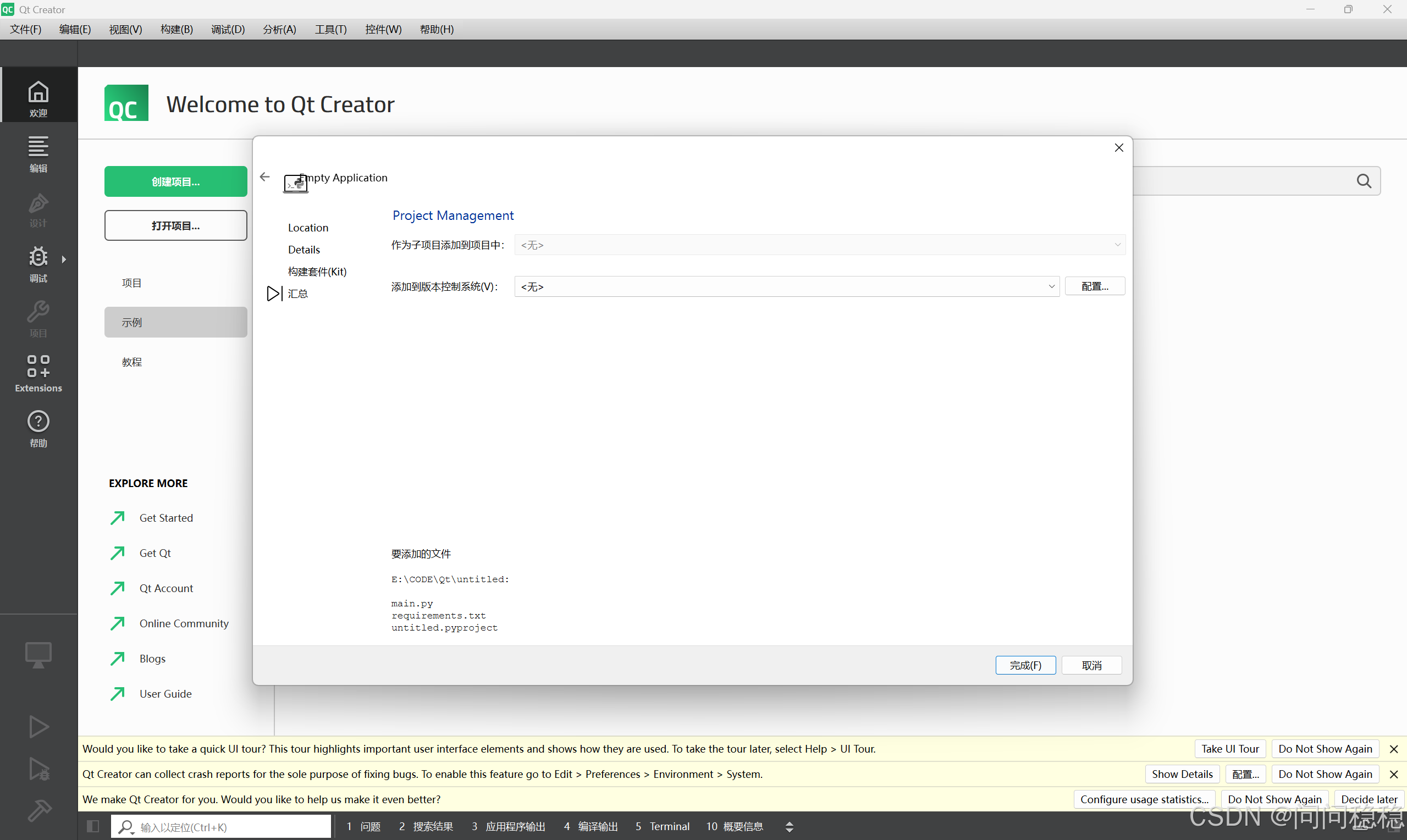Screen dimensions: 1407x840
Task: Click the search magnifier icon
Action: (x=1364, y=181)
